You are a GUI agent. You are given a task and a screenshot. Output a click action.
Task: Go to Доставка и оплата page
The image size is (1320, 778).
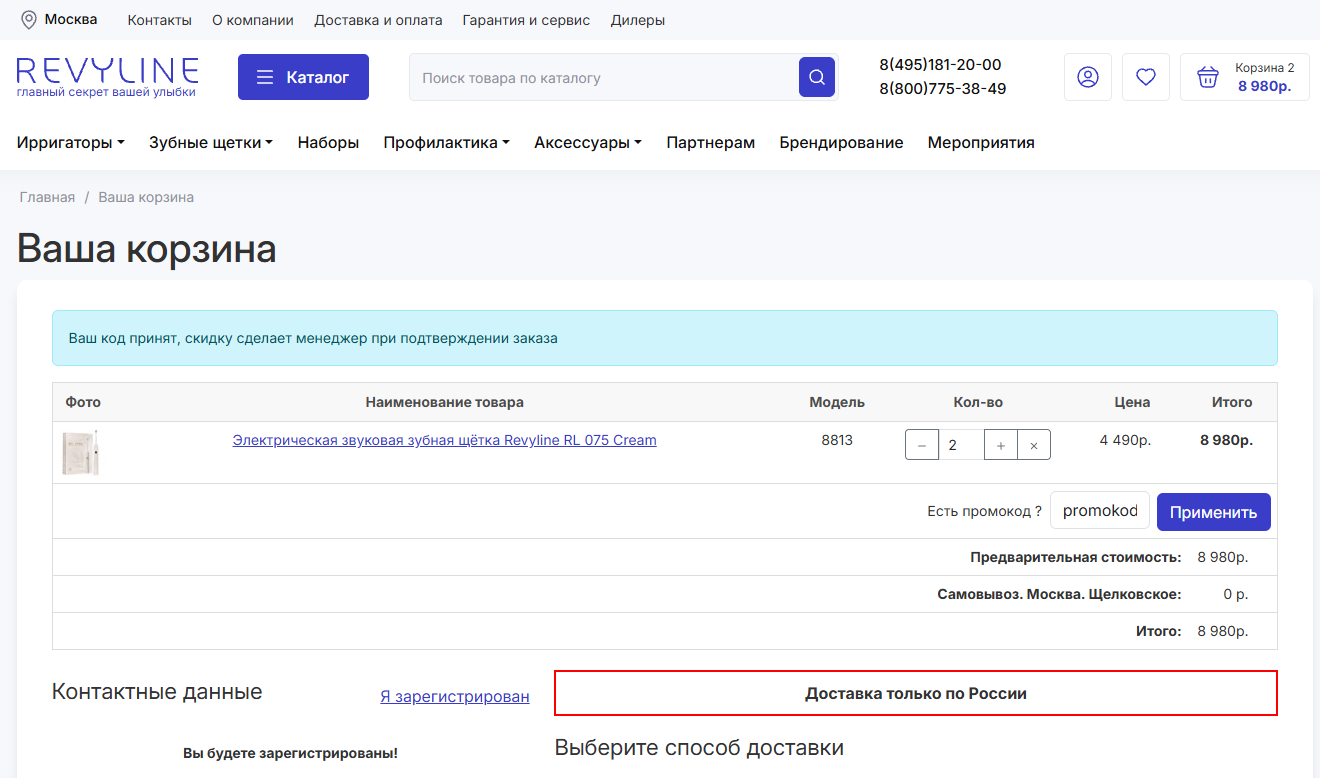(x=378, y=20)
